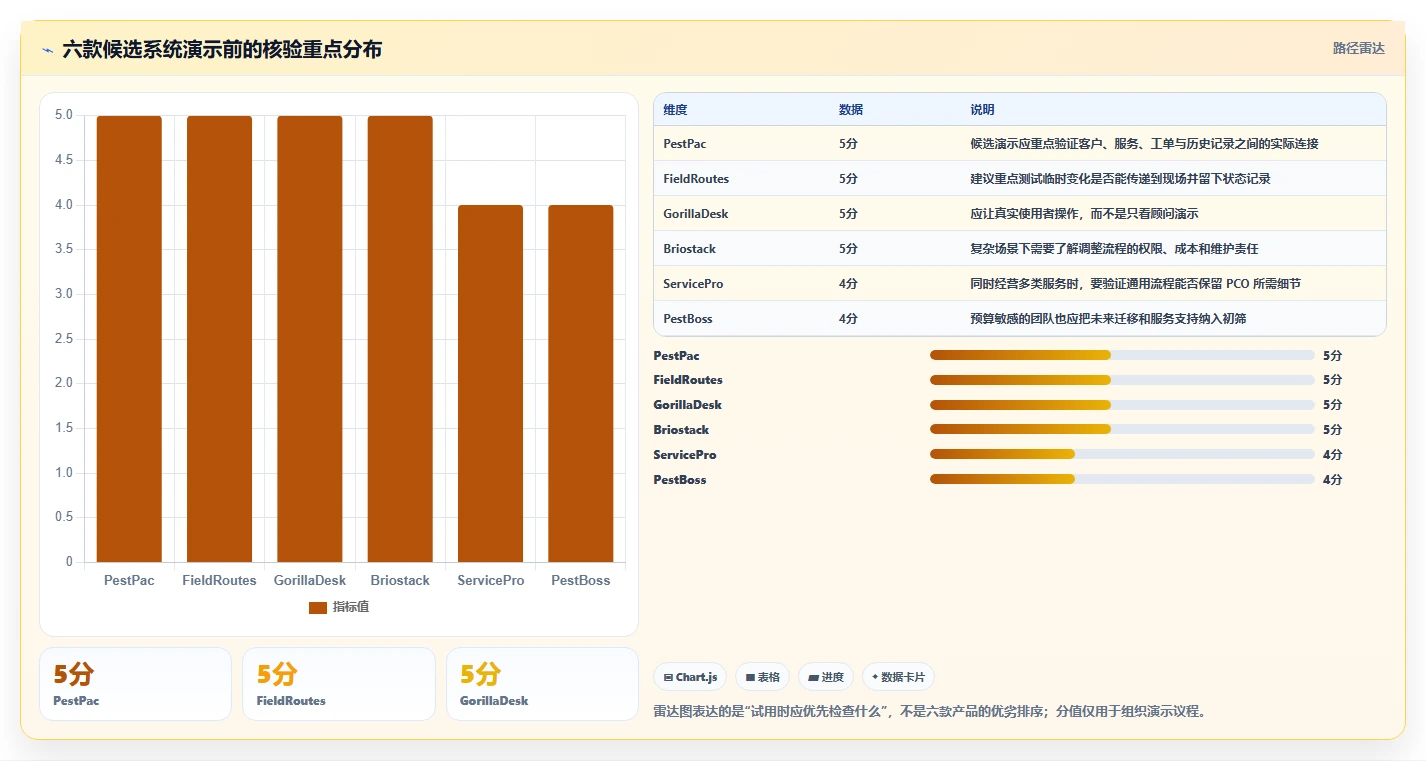Viewport: 1426px width, 761px height.
Task: Toggle the 指标值 legend color box
Action: pyautogui.click(x=318, y=607)
